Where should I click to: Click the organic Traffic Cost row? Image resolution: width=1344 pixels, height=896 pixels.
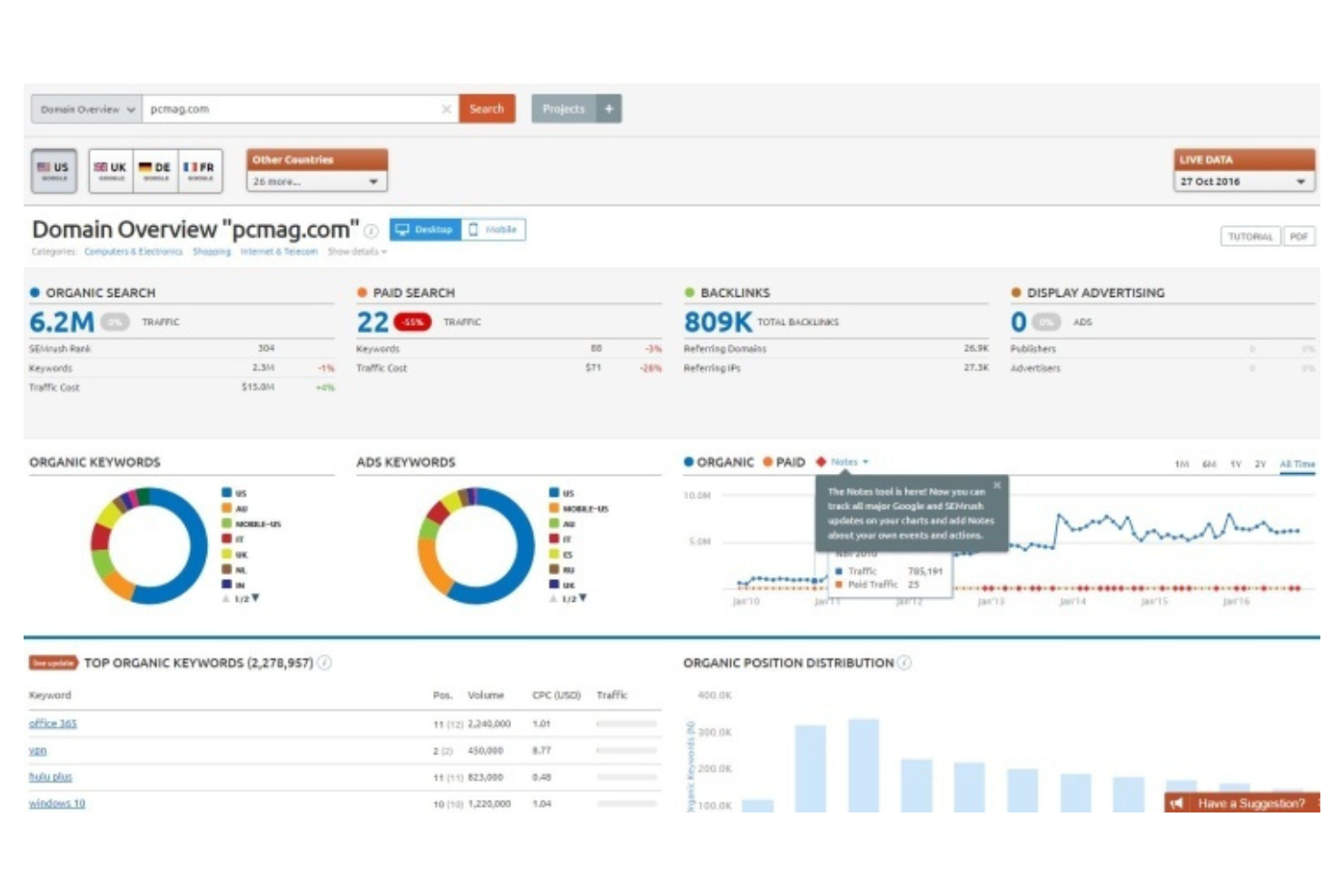click(x=182, y=388)
